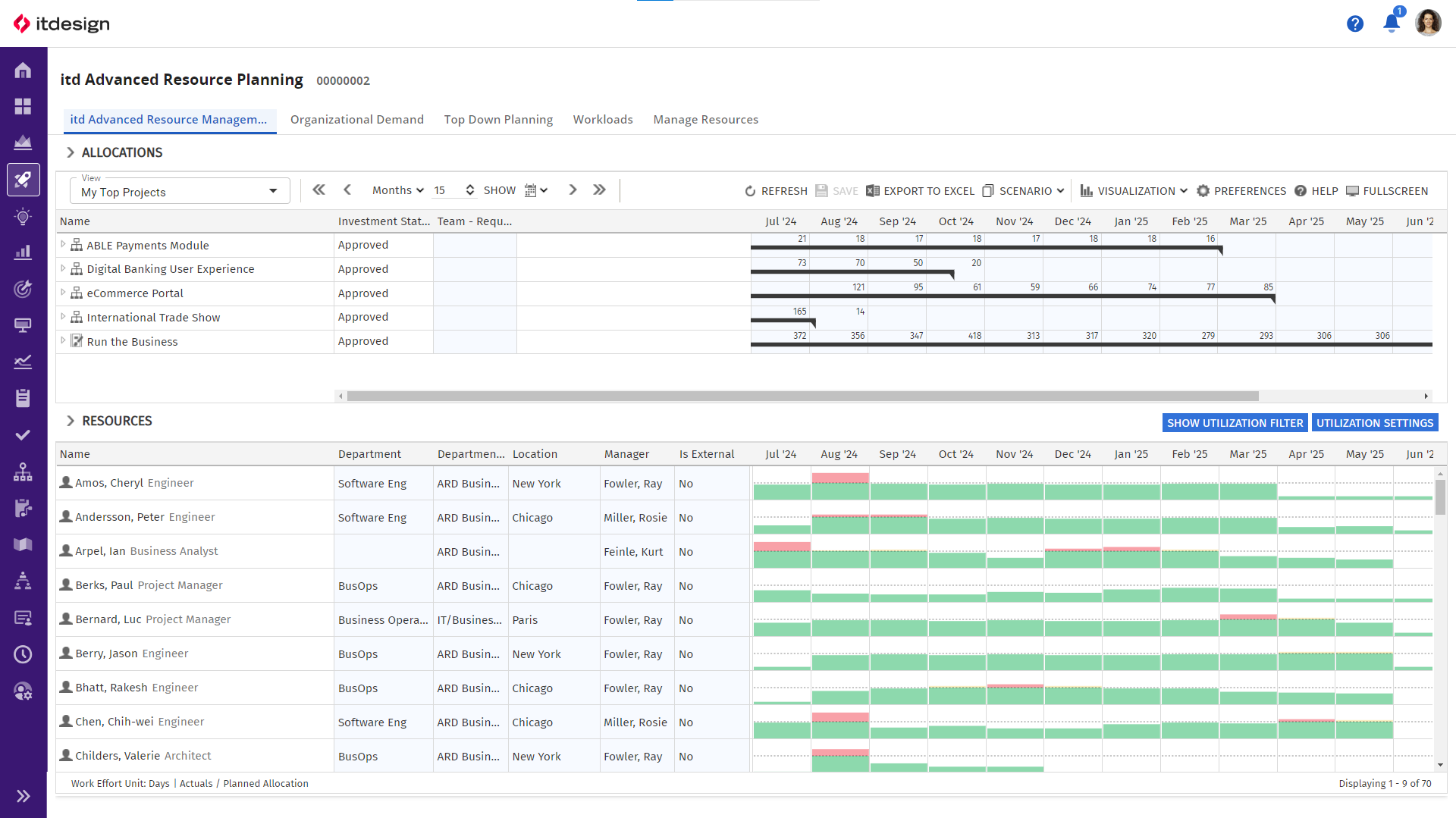Open the VISUALIZATION dropdown
1456x818 pixels.
tap(1134, 191)
